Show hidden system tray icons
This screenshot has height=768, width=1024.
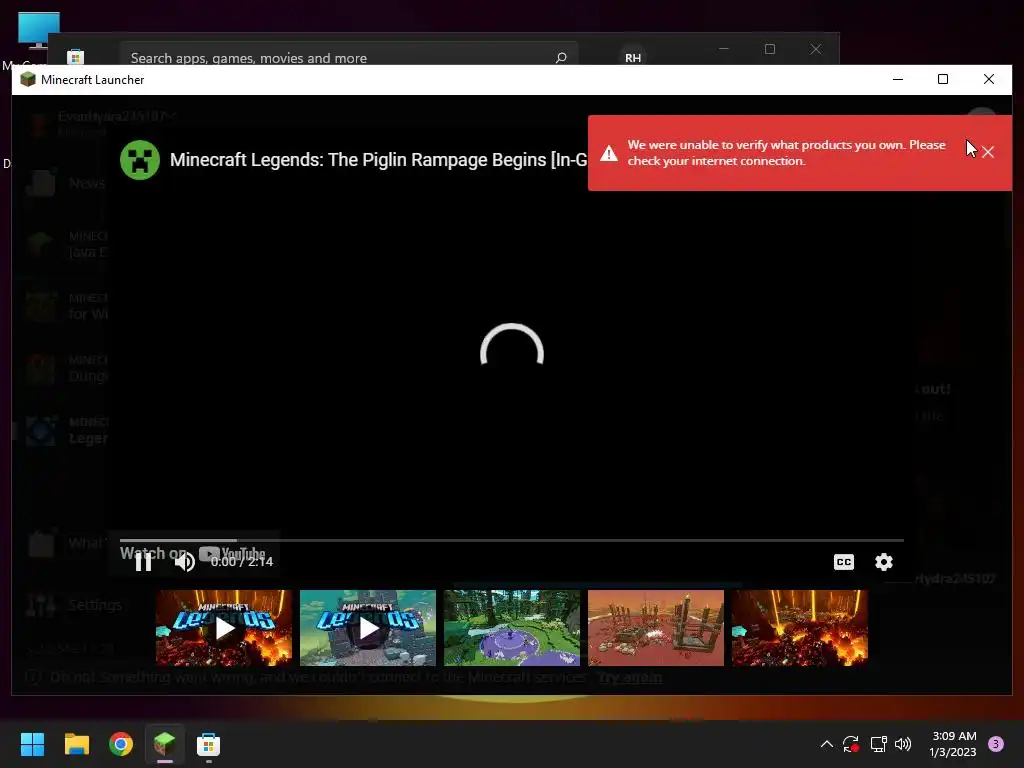tap(826, 744)
